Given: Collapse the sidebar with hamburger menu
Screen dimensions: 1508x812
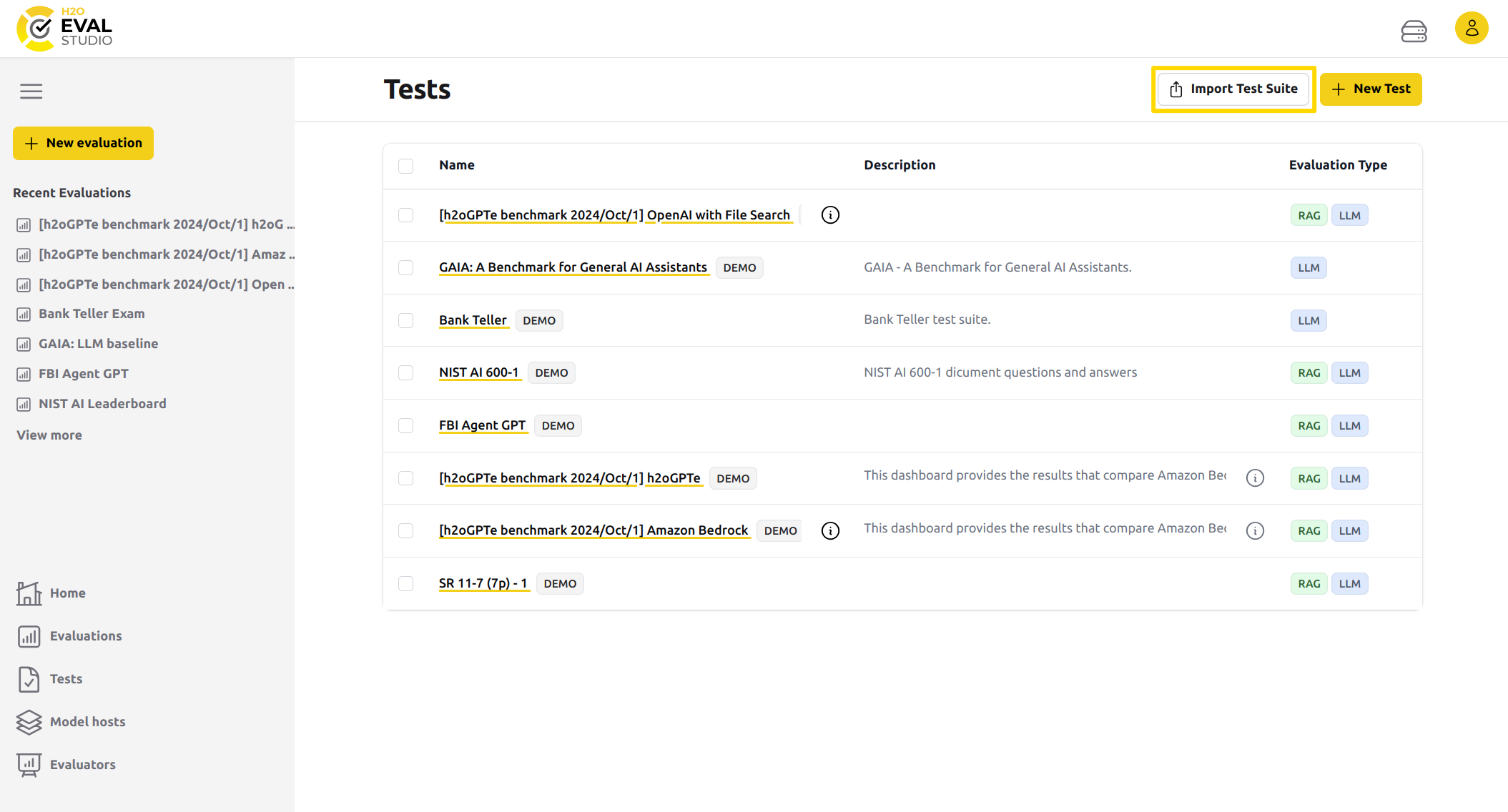Looking at the screenshot, I should tap(31, 91).
